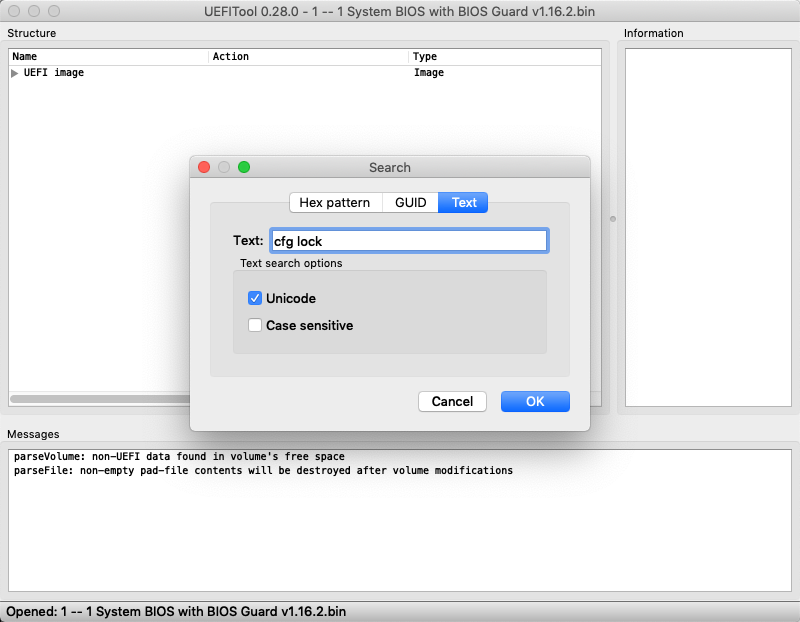Switch to the Hex pattern tab
Image resolution: width=800 pixels, height=622 pixels.
[x=334, y=202]
